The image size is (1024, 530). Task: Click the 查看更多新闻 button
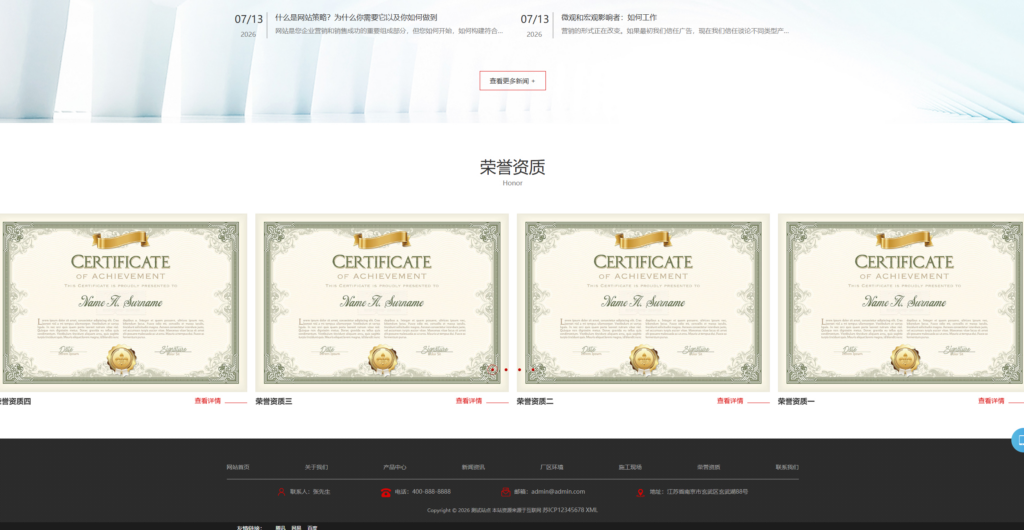(513, 81)
